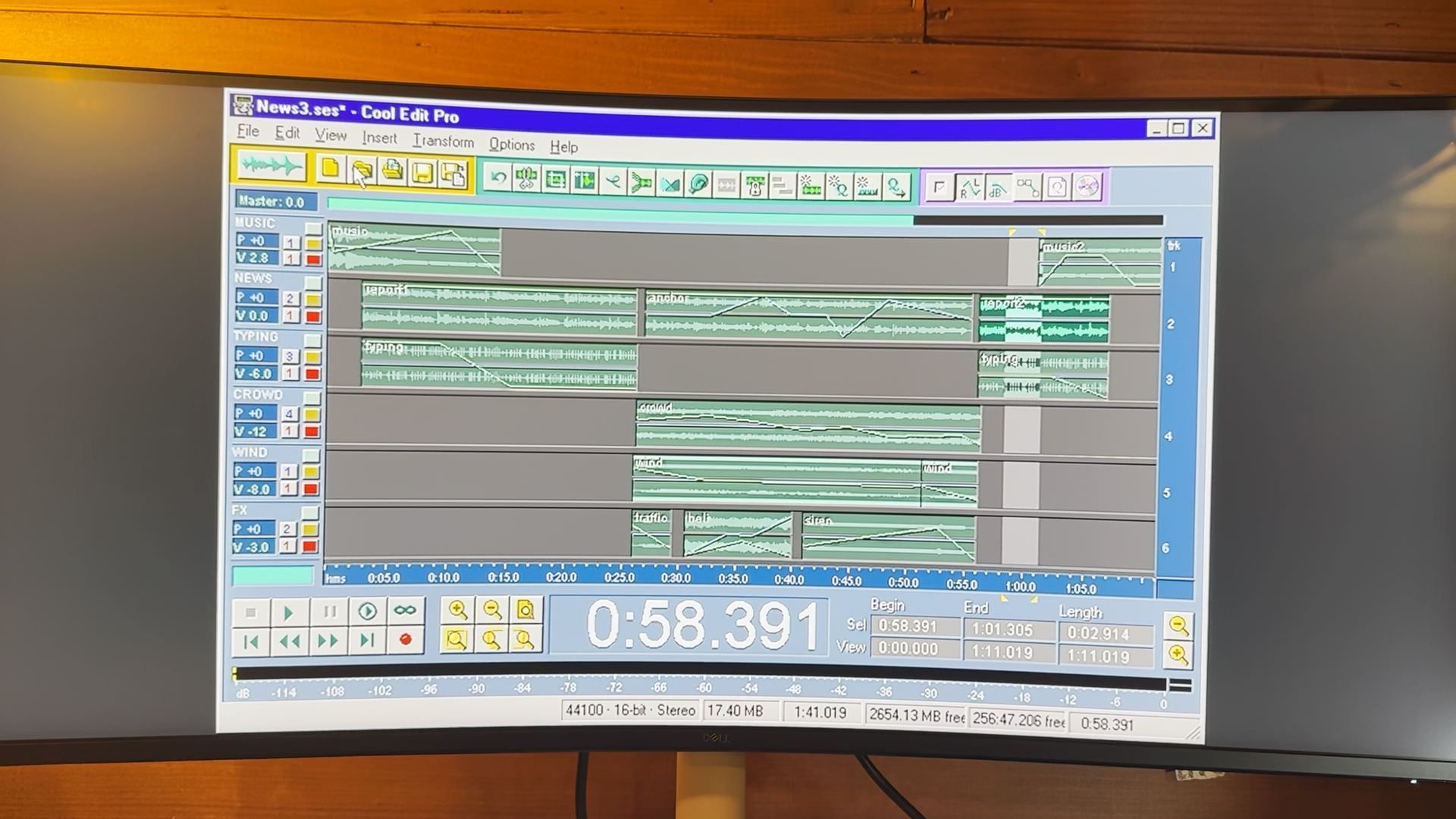Arm the TYPING track for recording
This screenshot has width=1456, height=819.
tap(312, 374)
